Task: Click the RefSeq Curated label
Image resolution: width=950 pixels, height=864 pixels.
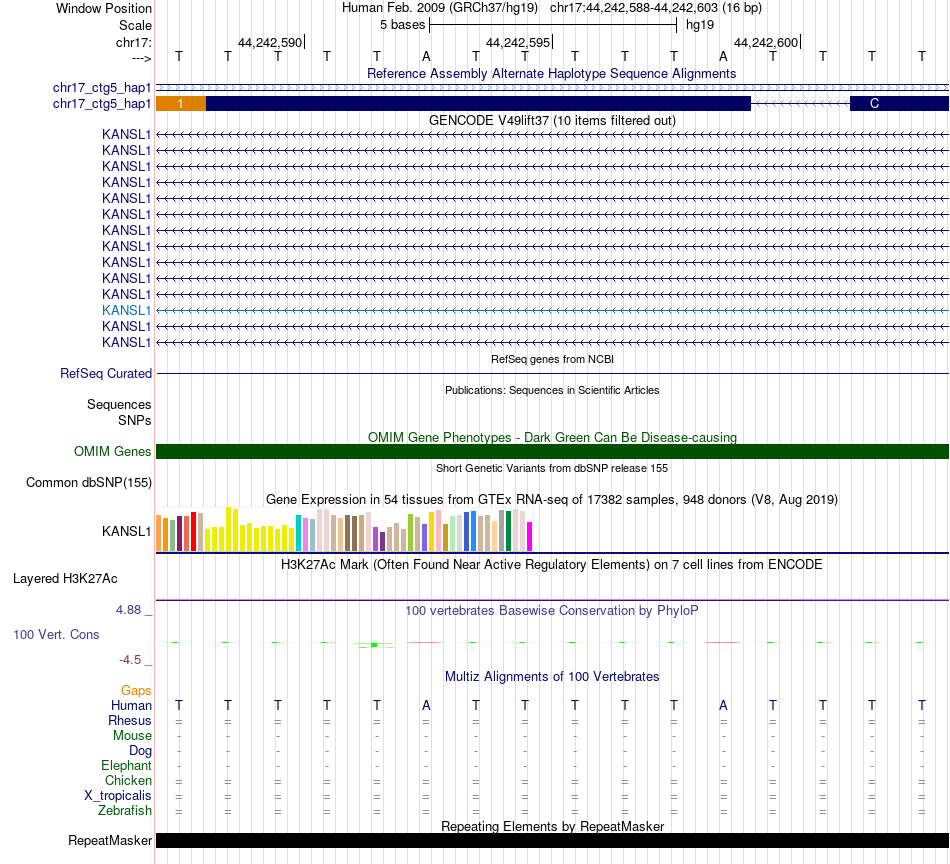Action: [x=105, y=373]
